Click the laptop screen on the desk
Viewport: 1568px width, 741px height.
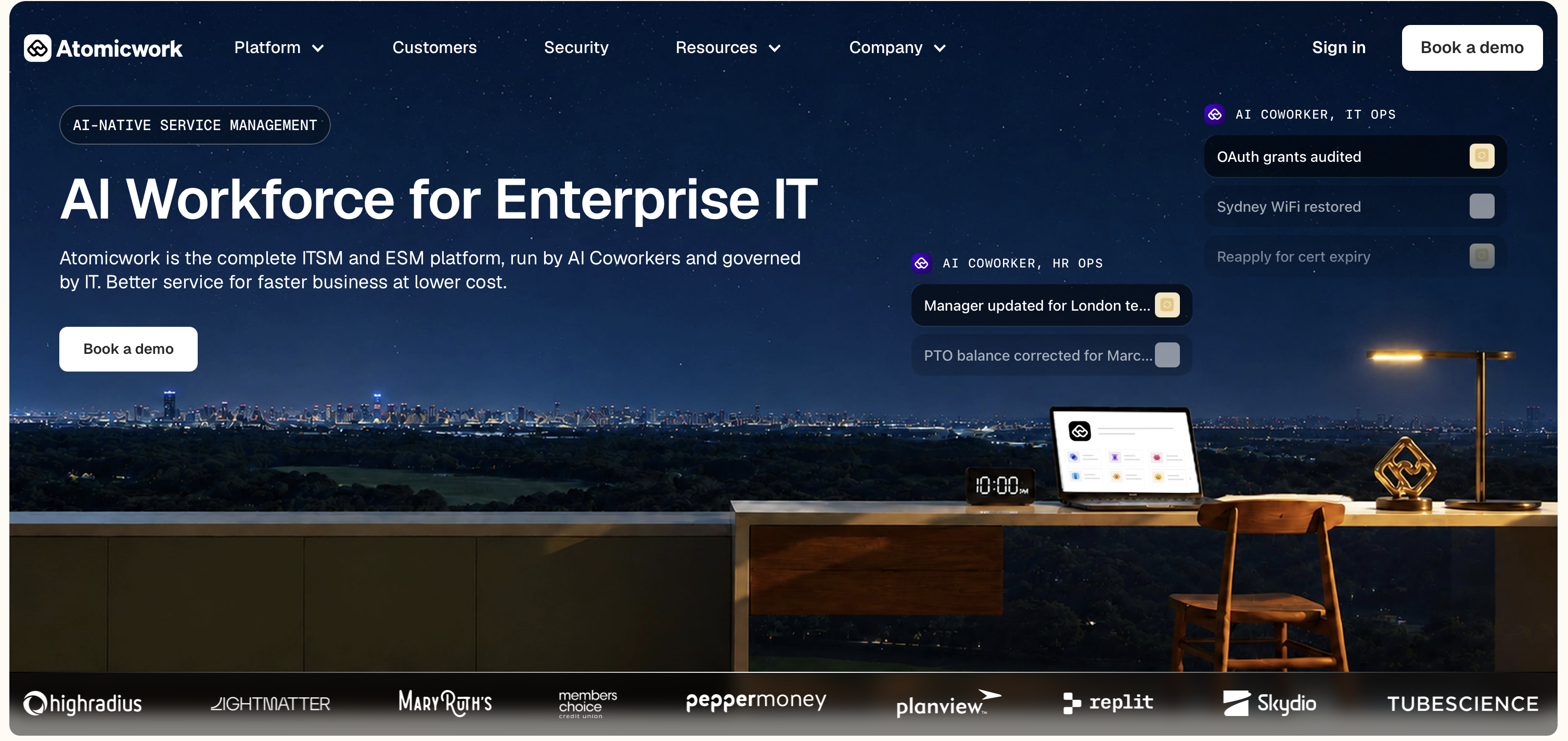pyautogui.click(x=1125, y=452)
